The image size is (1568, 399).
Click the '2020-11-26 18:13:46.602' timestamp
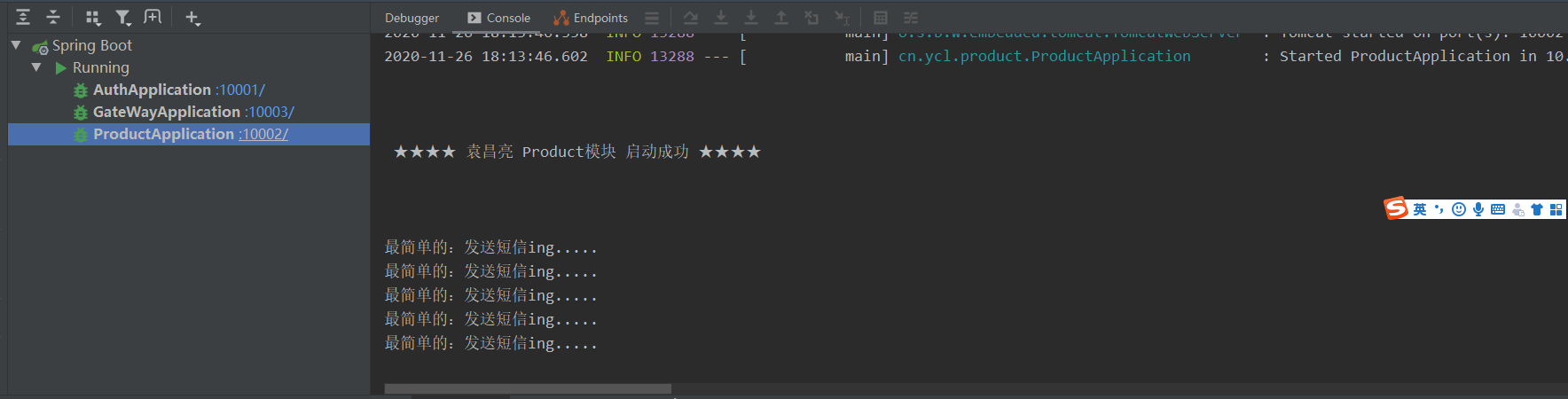(486, 56)
